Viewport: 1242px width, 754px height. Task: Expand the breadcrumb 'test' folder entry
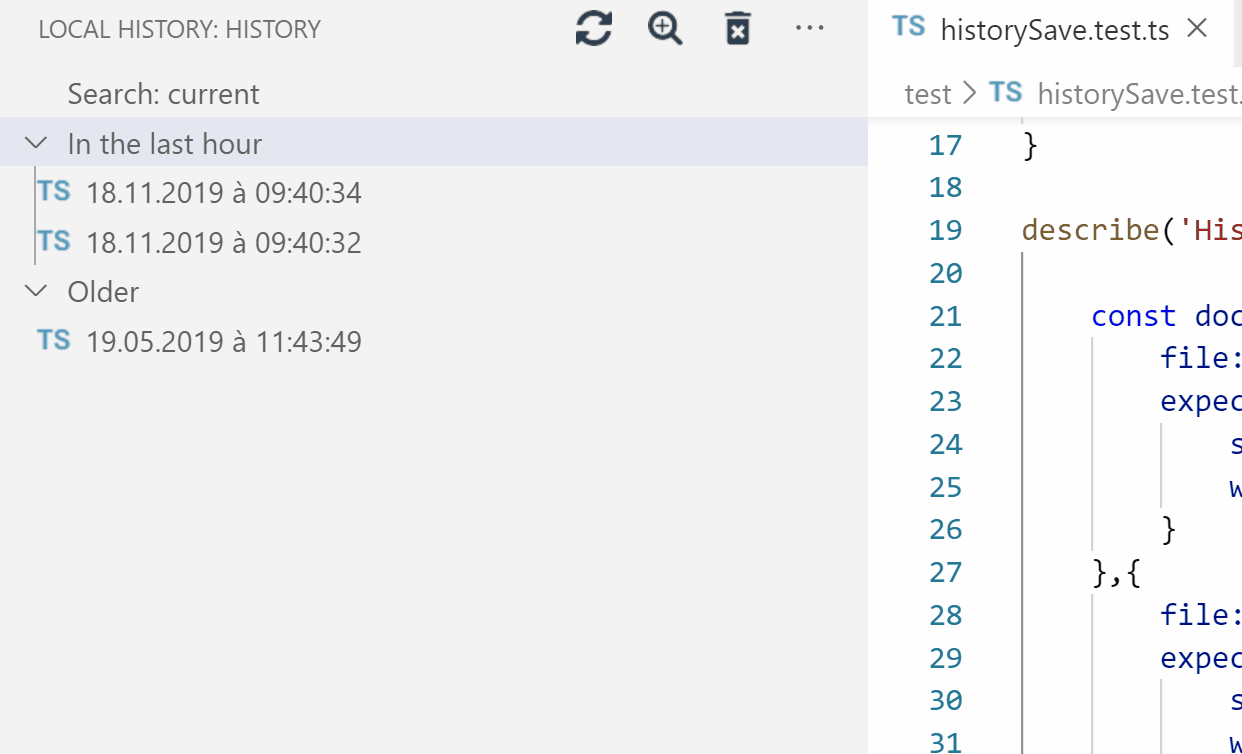tap(928, 93)
